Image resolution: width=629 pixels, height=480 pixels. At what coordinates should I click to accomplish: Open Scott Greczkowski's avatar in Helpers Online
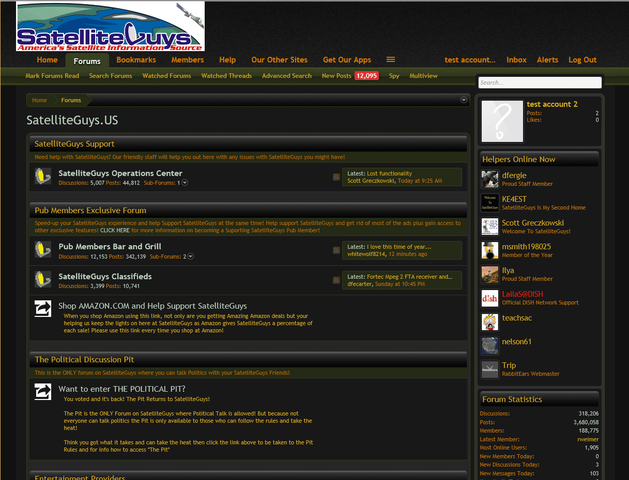(x=490, y=227)
